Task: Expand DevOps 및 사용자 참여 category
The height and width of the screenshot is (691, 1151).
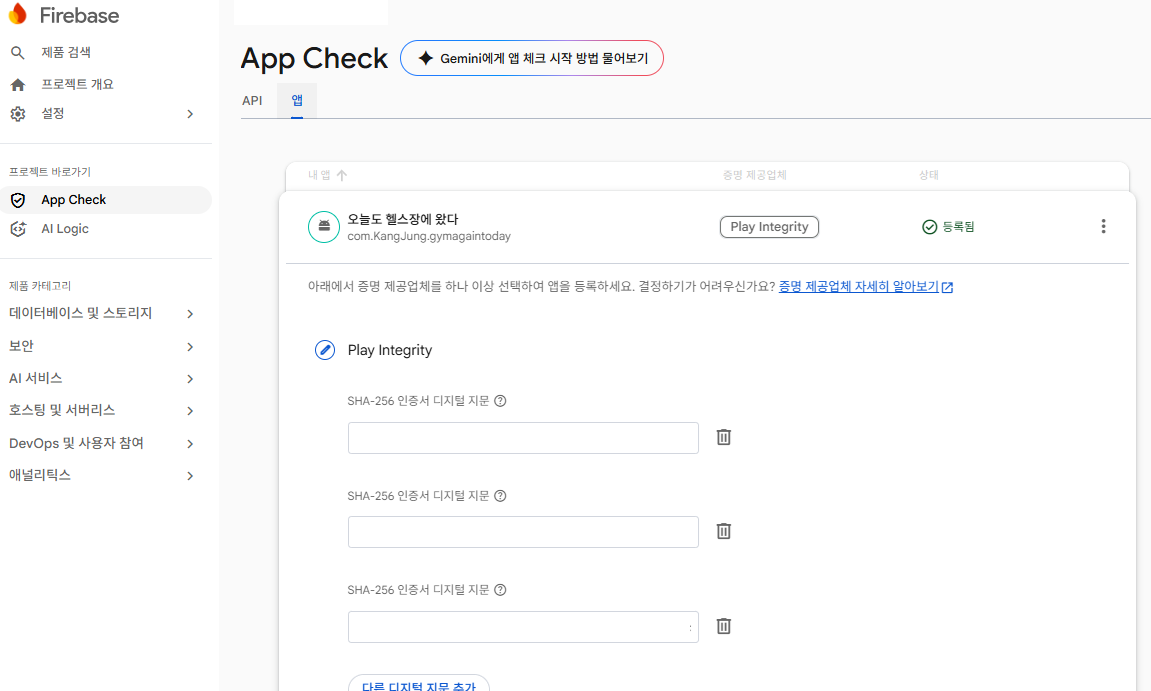Action: point(190,444)
